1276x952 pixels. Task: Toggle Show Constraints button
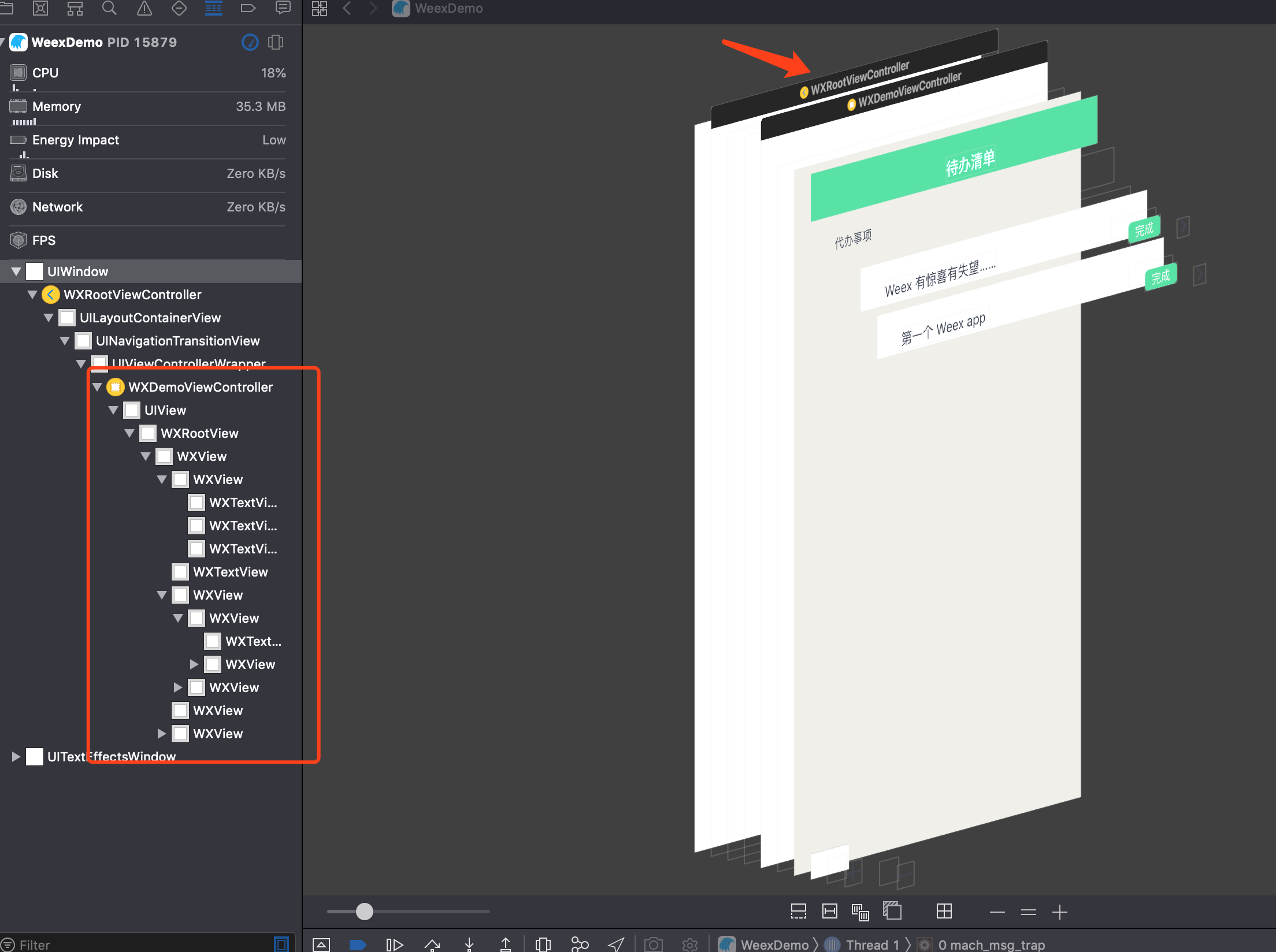pyautogui.click(x=829, y=912)
